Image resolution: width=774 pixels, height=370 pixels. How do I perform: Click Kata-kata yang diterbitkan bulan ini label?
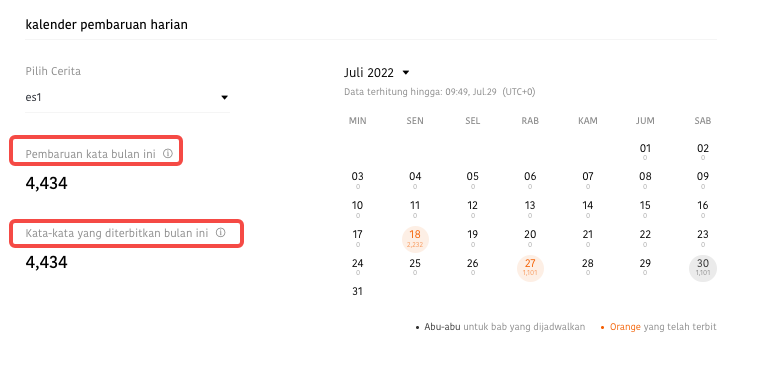[116, 233]
